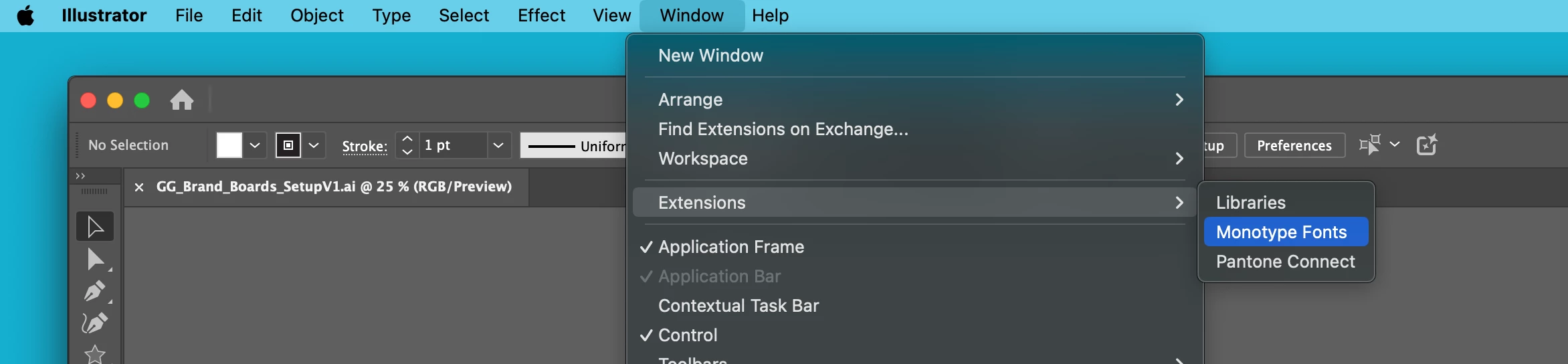
Task: Open the fill color dropdown arrow
Action: pyautogui.click(x=255, y=145)
